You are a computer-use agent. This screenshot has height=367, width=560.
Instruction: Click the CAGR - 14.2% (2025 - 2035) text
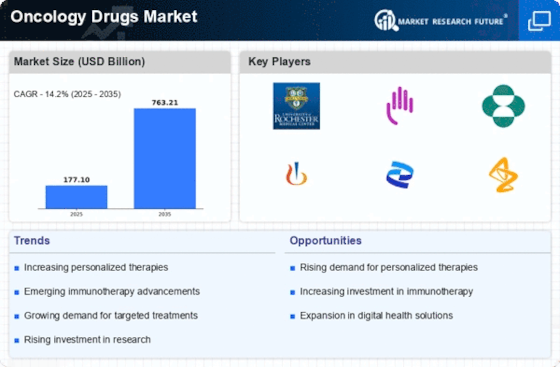pyautogui.click(x=67, y=94)
